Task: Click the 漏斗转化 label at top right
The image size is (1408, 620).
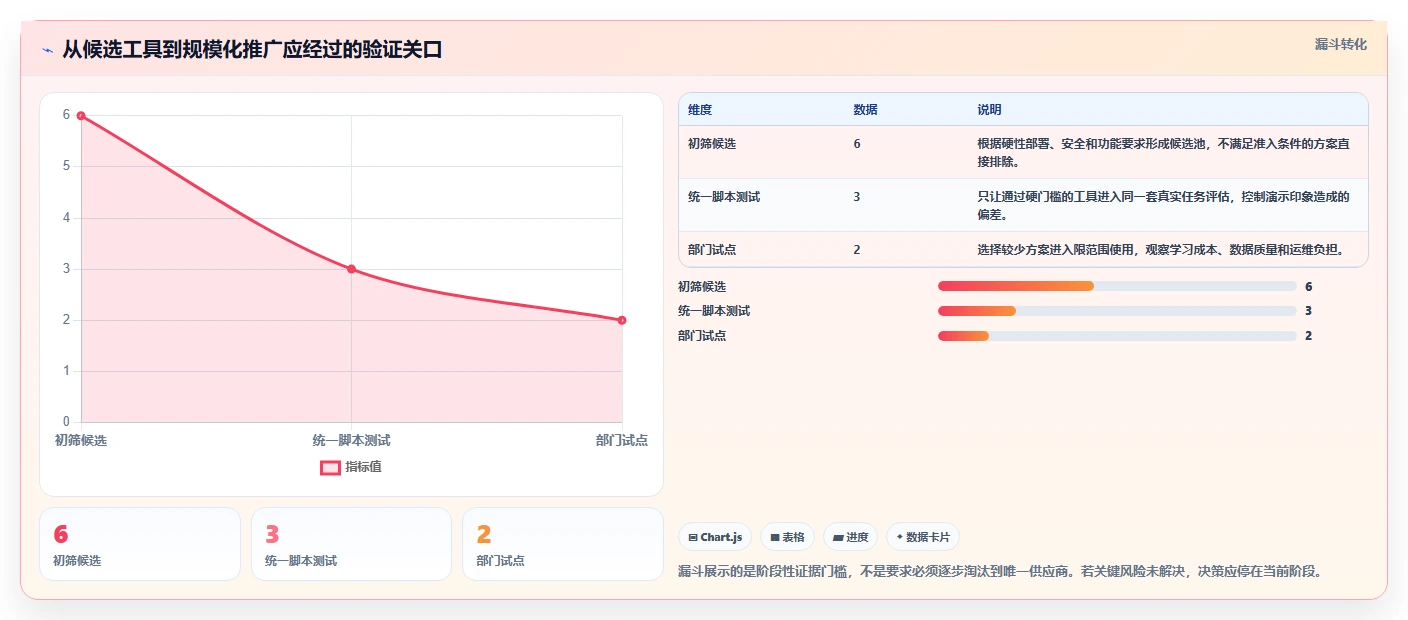Action: [1340, 44]
